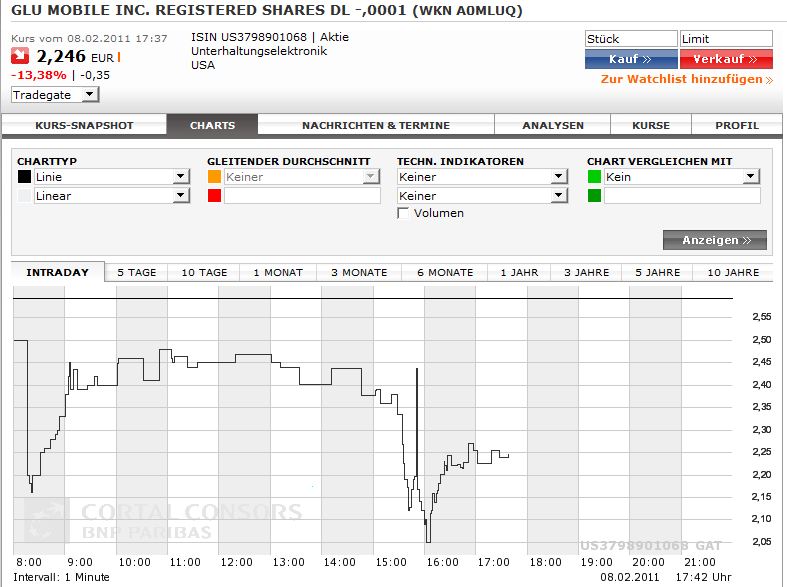The height and width of the screenshot is (587, 787).
Task: Click the 9:00 time axis label
Action: pos(80,562)
